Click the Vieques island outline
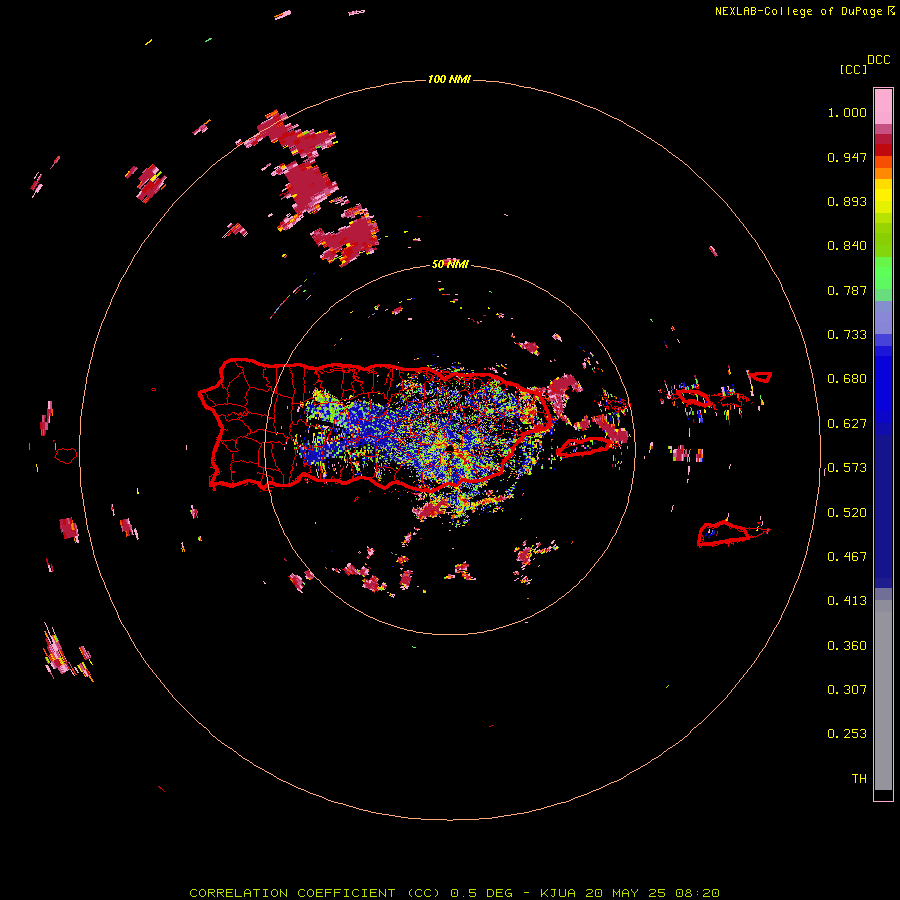The height and width of the screenshot is (900, 900). [584, 447]
